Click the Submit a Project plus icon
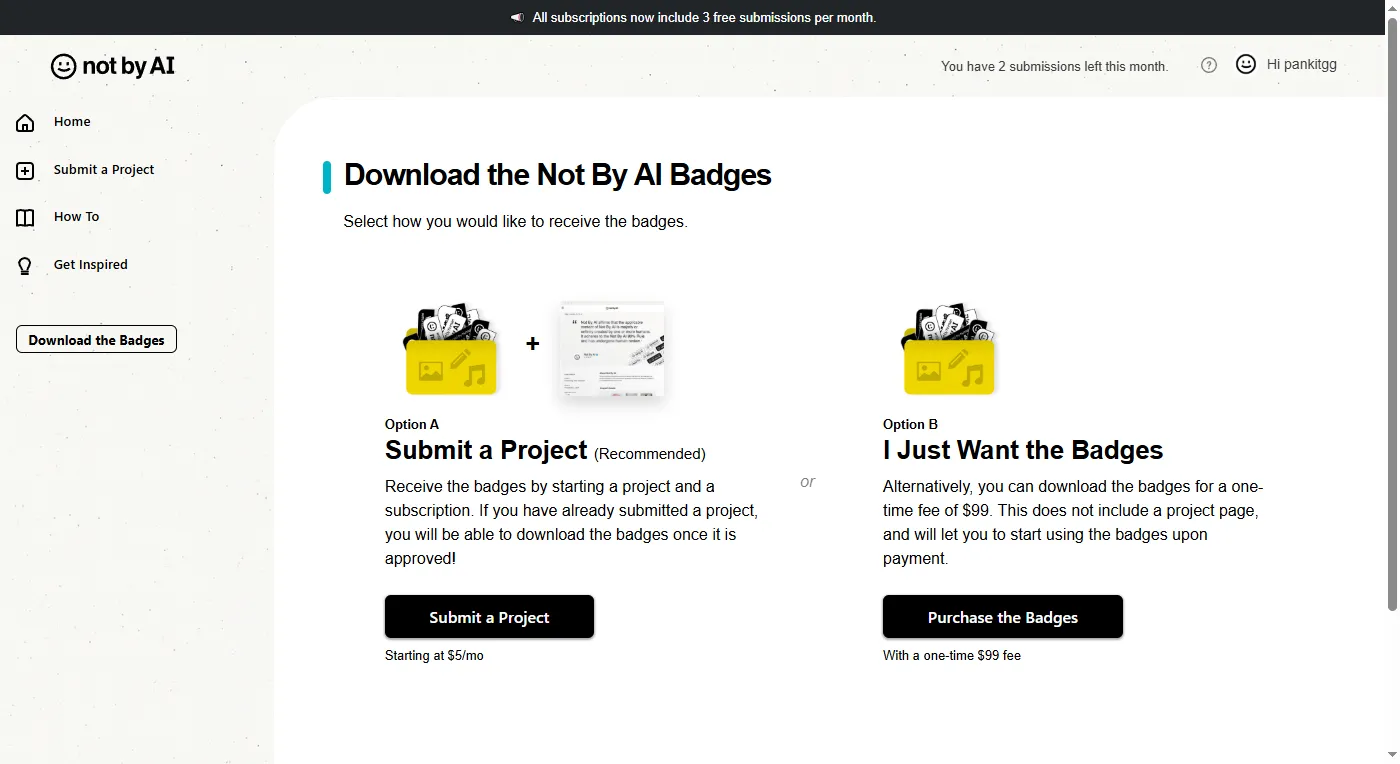The image size is (1400, 764). 25,171
